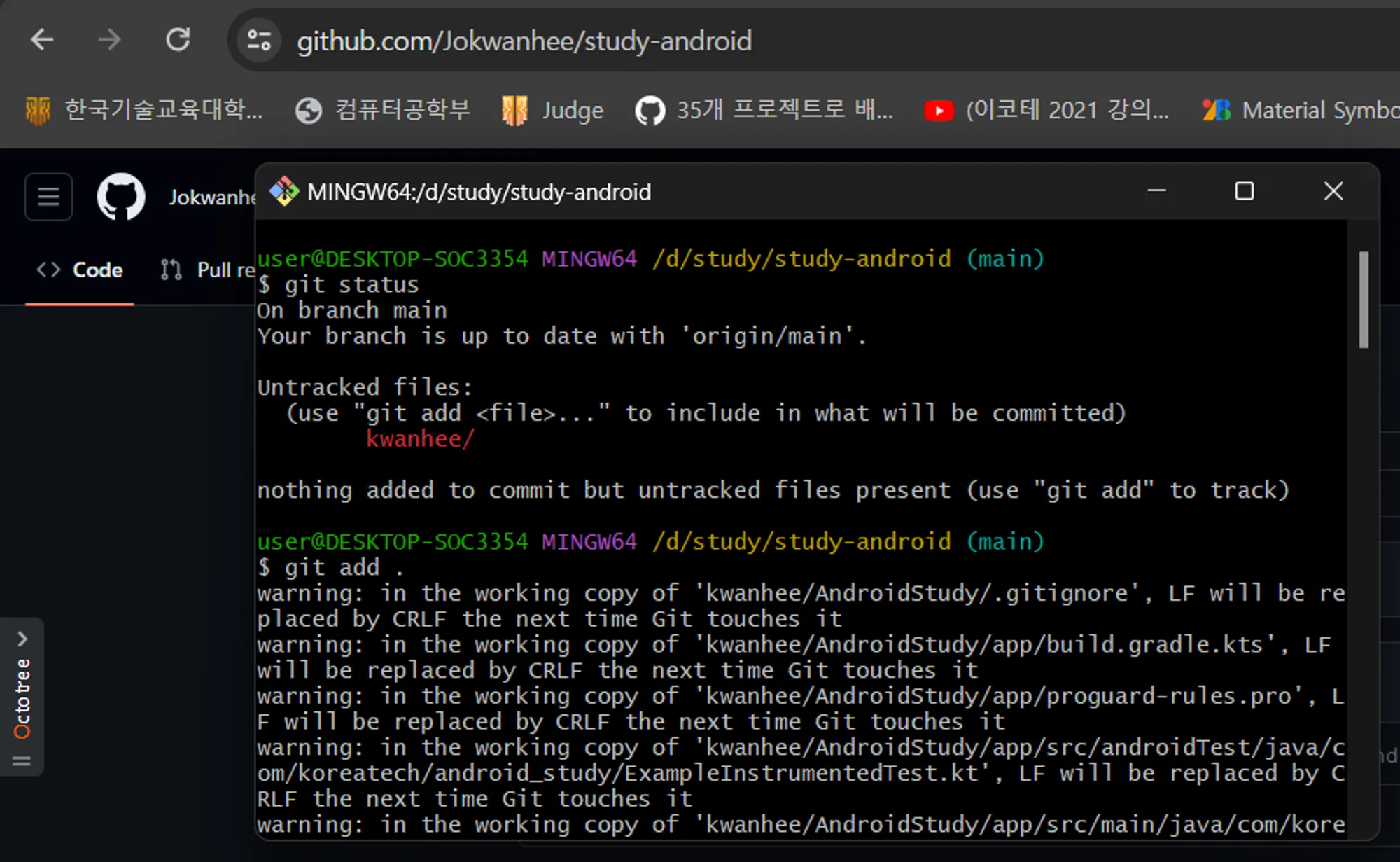This screenshot has width=1400, height=862.
Task: Click the Git Bash icon in title bar
Action: click(x=284, y=191)
